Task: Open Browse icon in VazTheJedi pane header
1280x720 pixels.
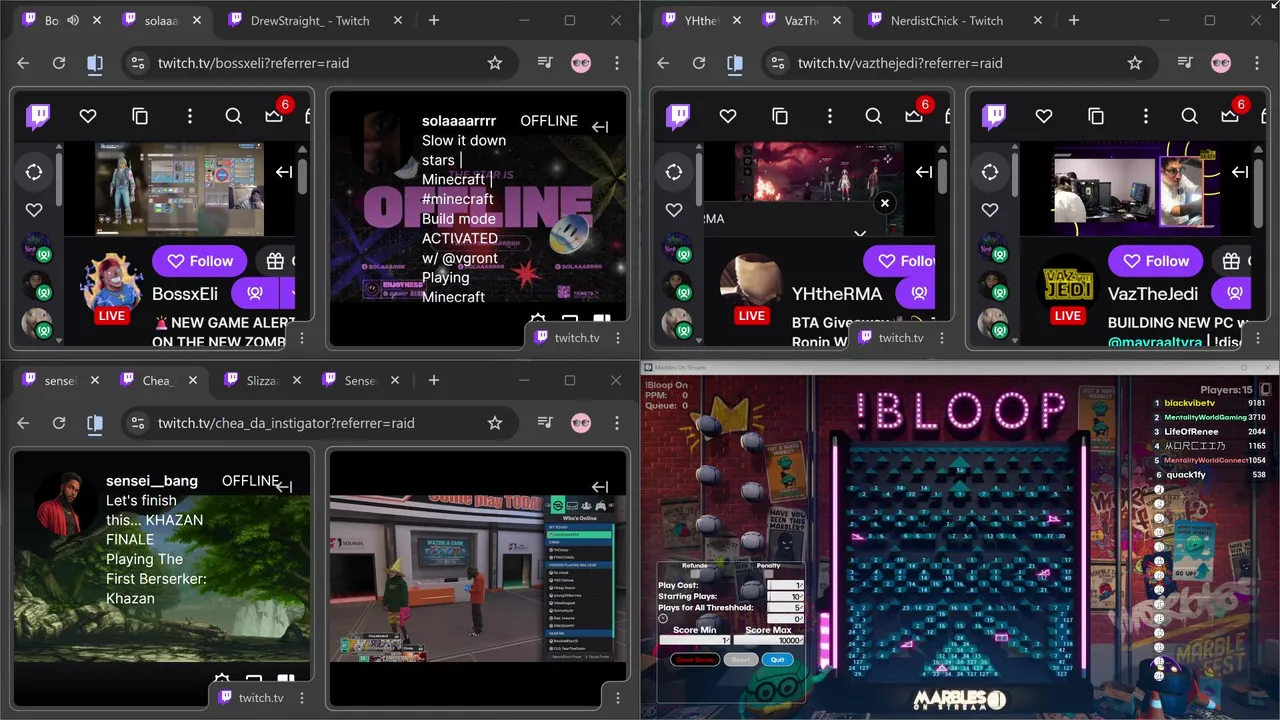Action: click(1096, 117)
